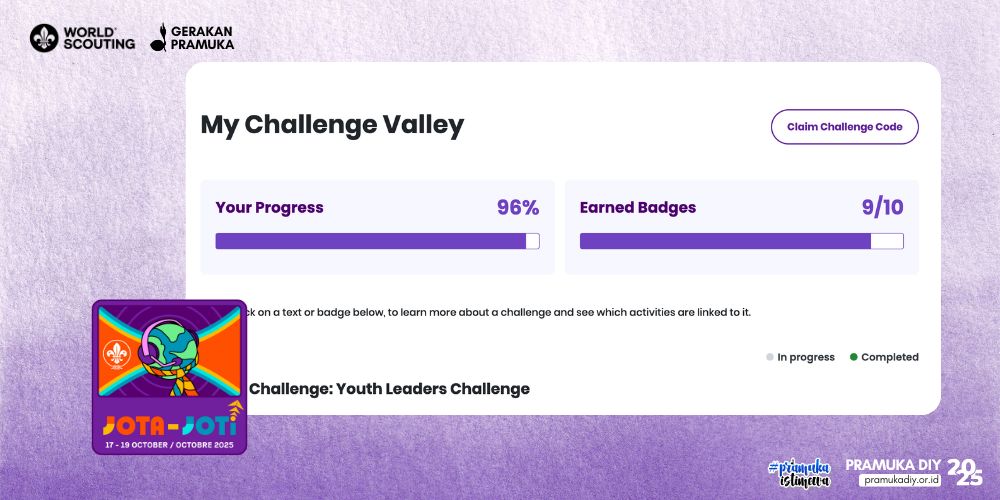The width and height of the screenshot is (1000, 500).
Task: Click the Gerakan Pramuka coconut sprout logo
Action: 158,38
